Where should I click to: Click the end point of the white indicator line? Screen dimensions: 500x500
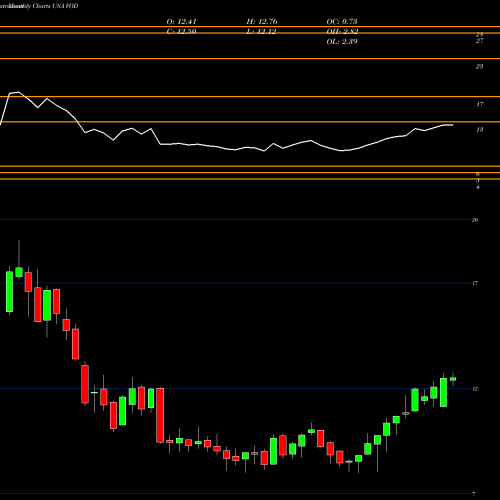coord(452,125)
